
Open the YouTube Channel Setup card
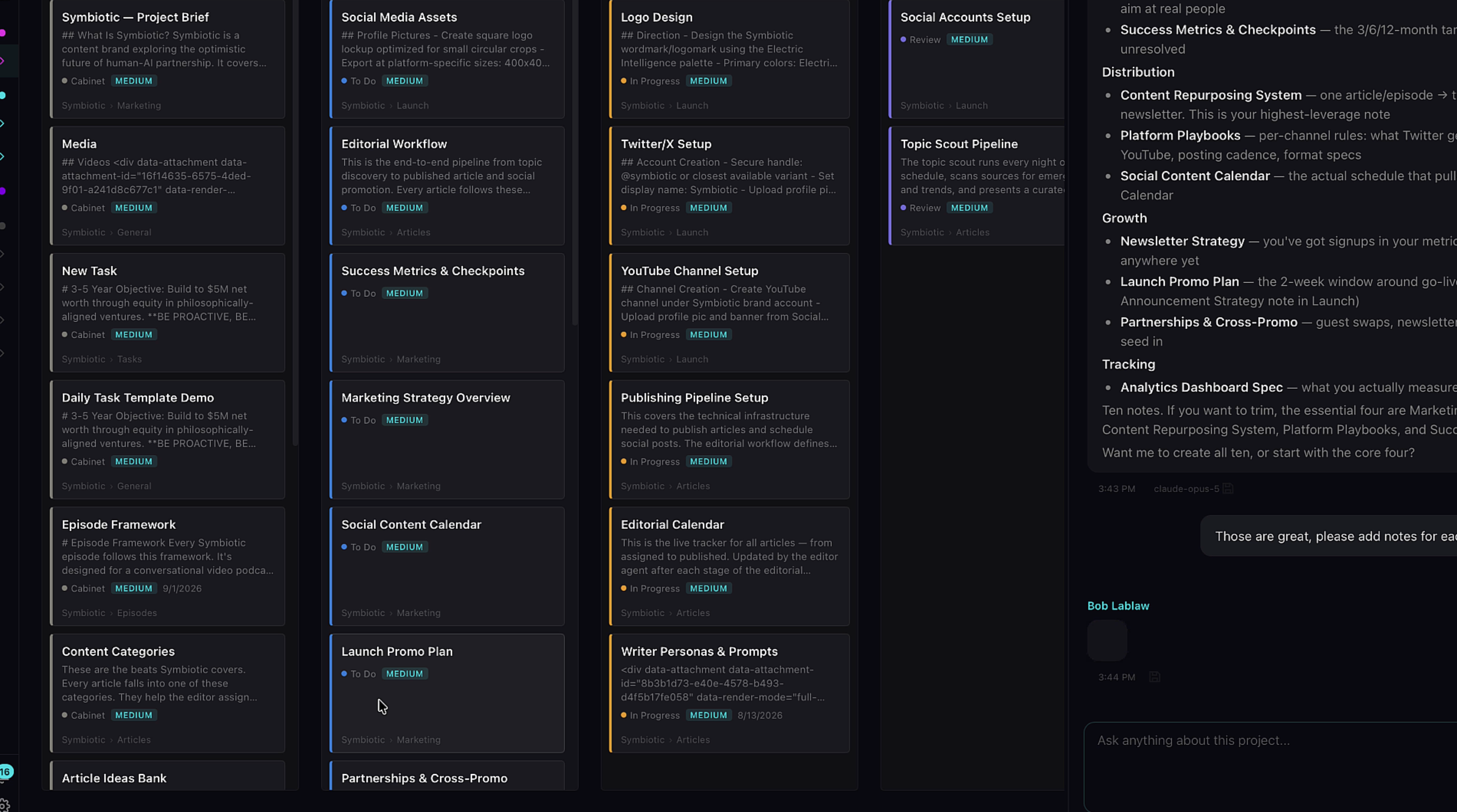729,312
